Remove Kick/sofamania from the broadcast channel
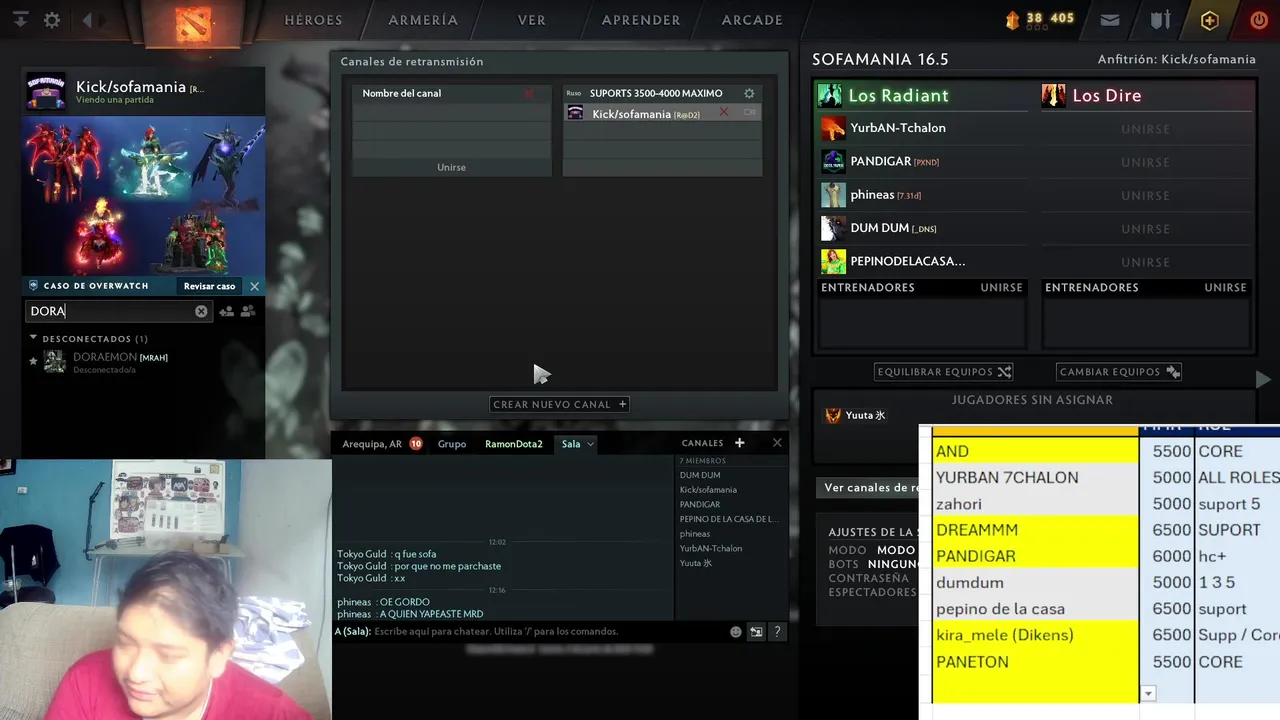This screenshot has width=1280, height=720. point(724,112)
